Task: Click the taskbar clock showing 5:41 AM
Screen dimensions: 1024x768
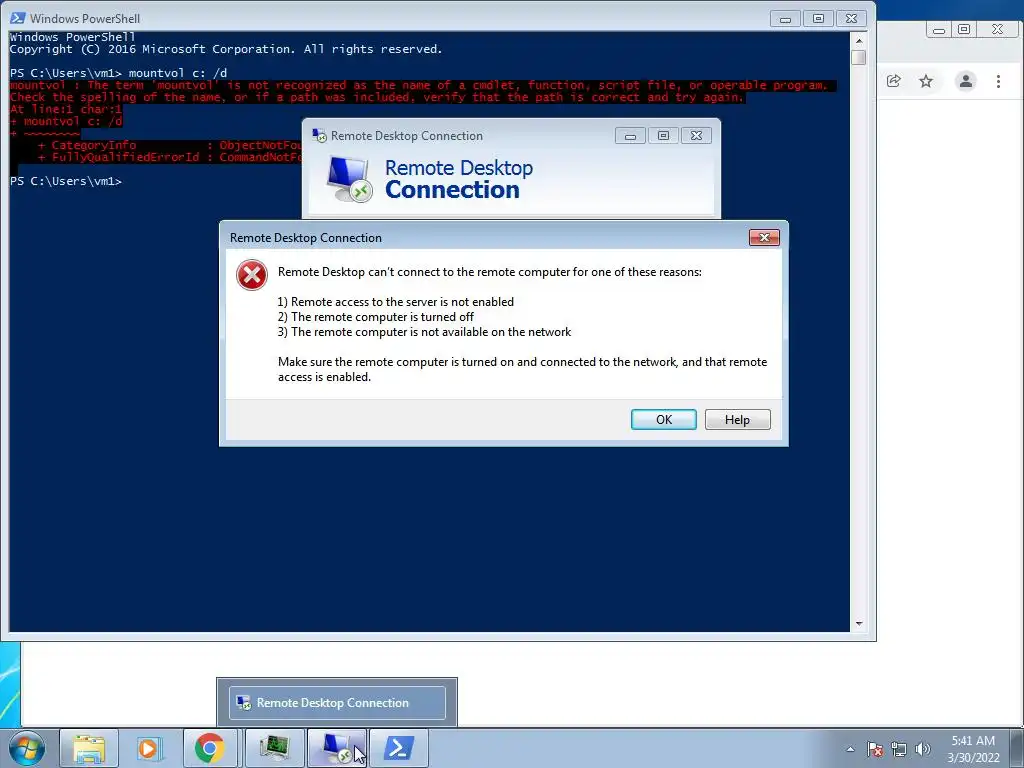Action: point(973,749)
